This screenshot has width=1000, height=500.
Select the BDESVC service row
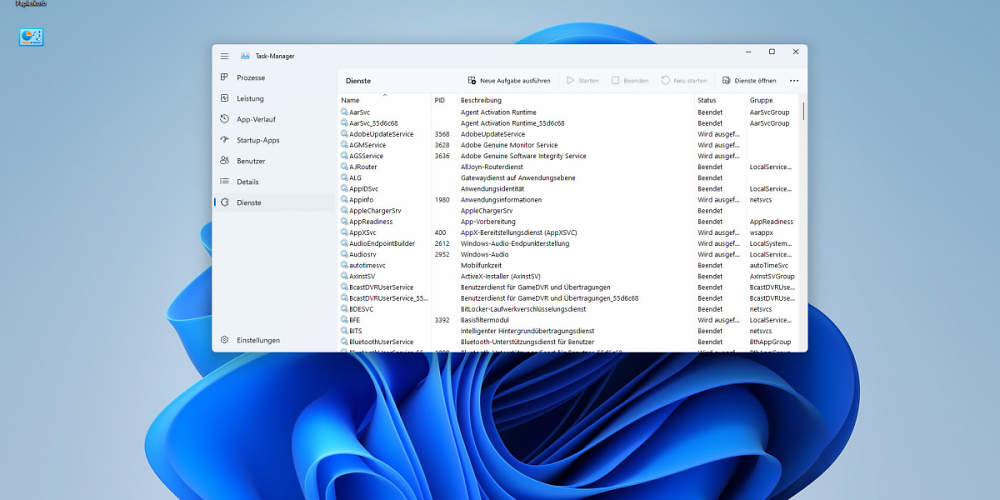coord(568,309)
